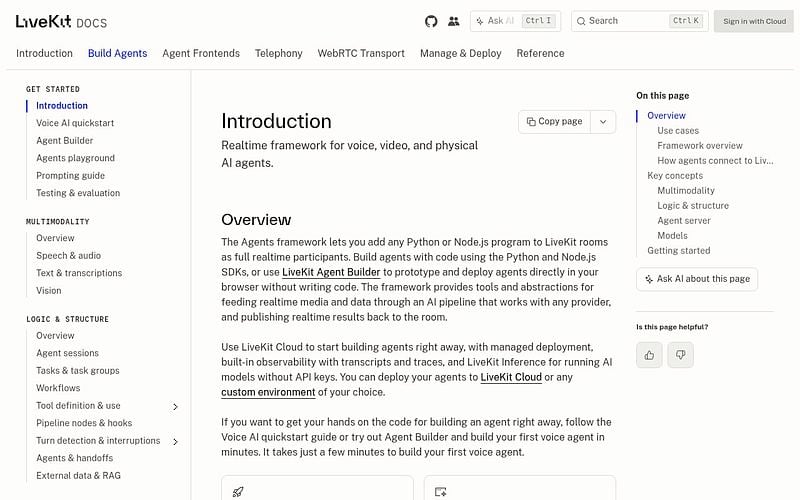
Task: Open Tasks & task groups in sidebar
Action: coord(78,370)
